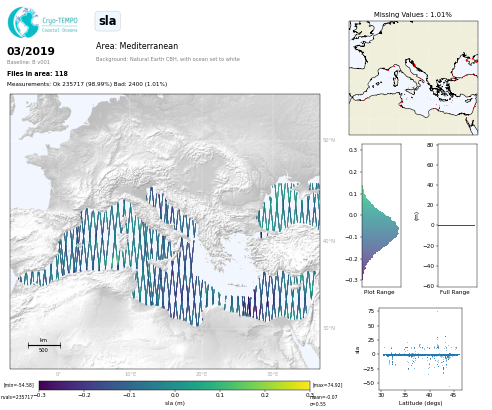Image resolution: width=492 pixels, height=410 pixels.
Task: Click the blue zero line in Full Range
Action: click(x=456, y=225)
